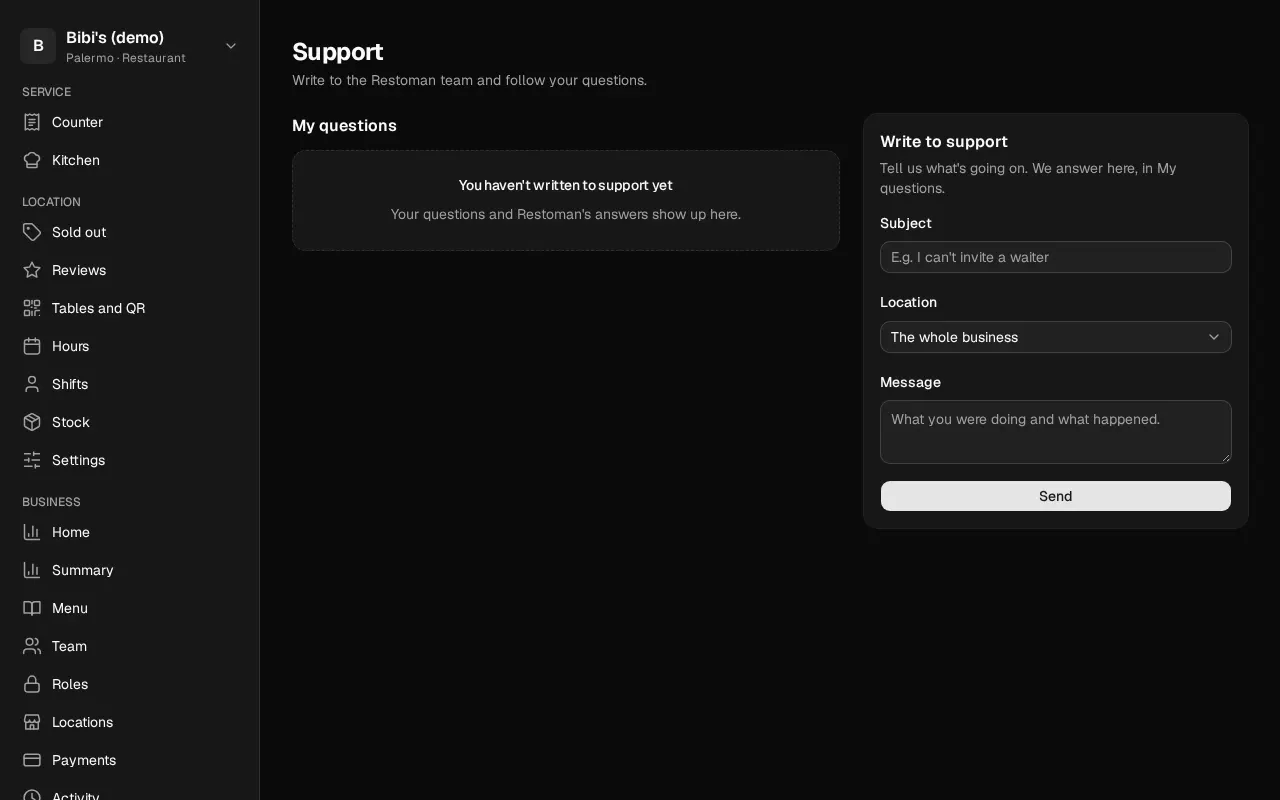
Task: Go to the Hours link
Action: tap(130, 346)
